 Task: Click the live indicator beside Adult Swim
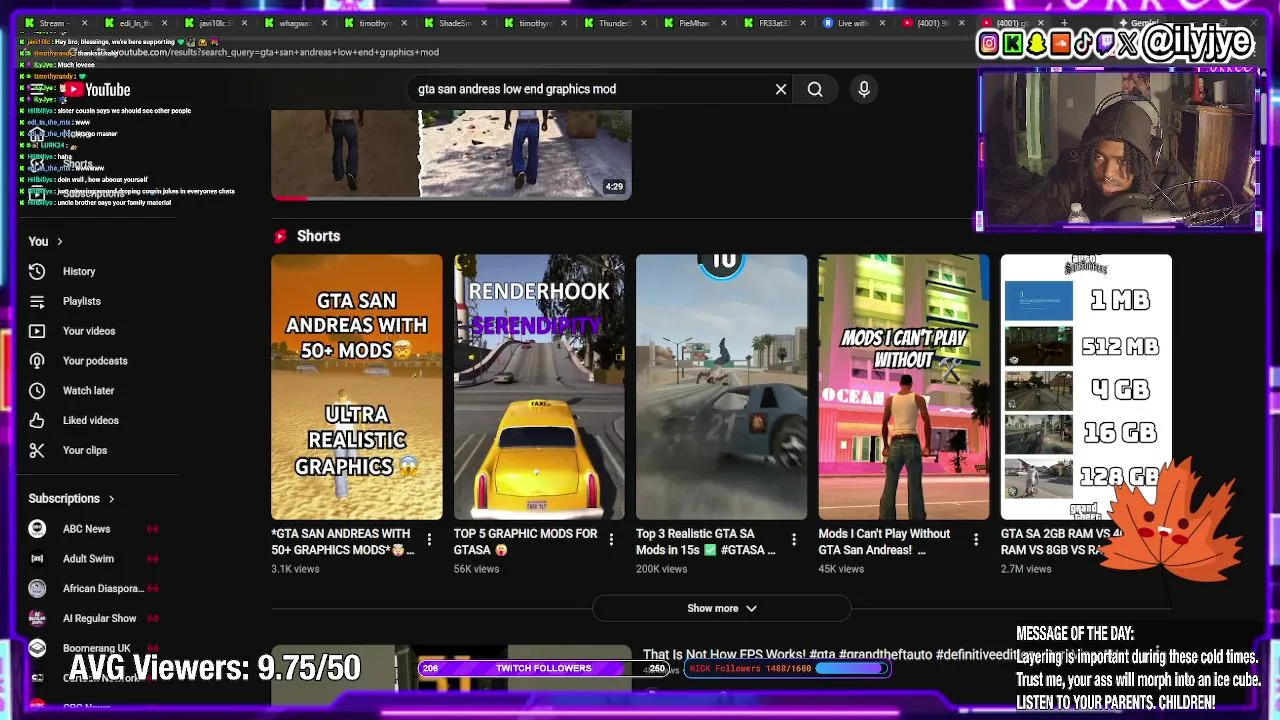[x=153, y=559]
